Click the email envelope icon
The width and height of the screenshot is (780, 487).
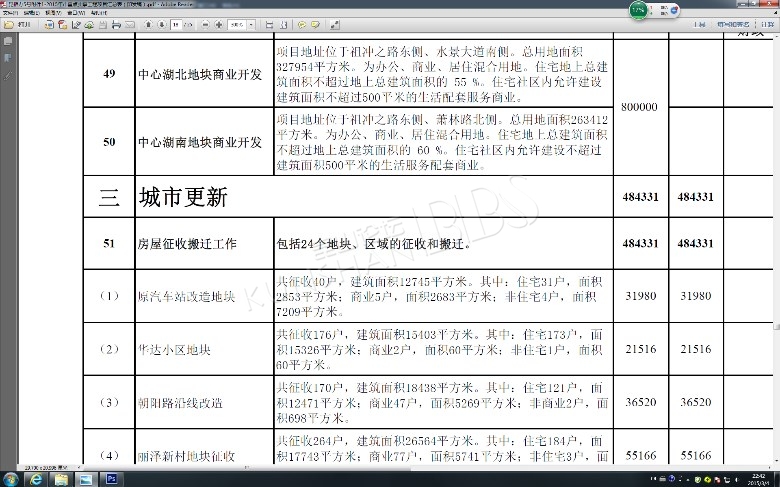pos(130,24)
